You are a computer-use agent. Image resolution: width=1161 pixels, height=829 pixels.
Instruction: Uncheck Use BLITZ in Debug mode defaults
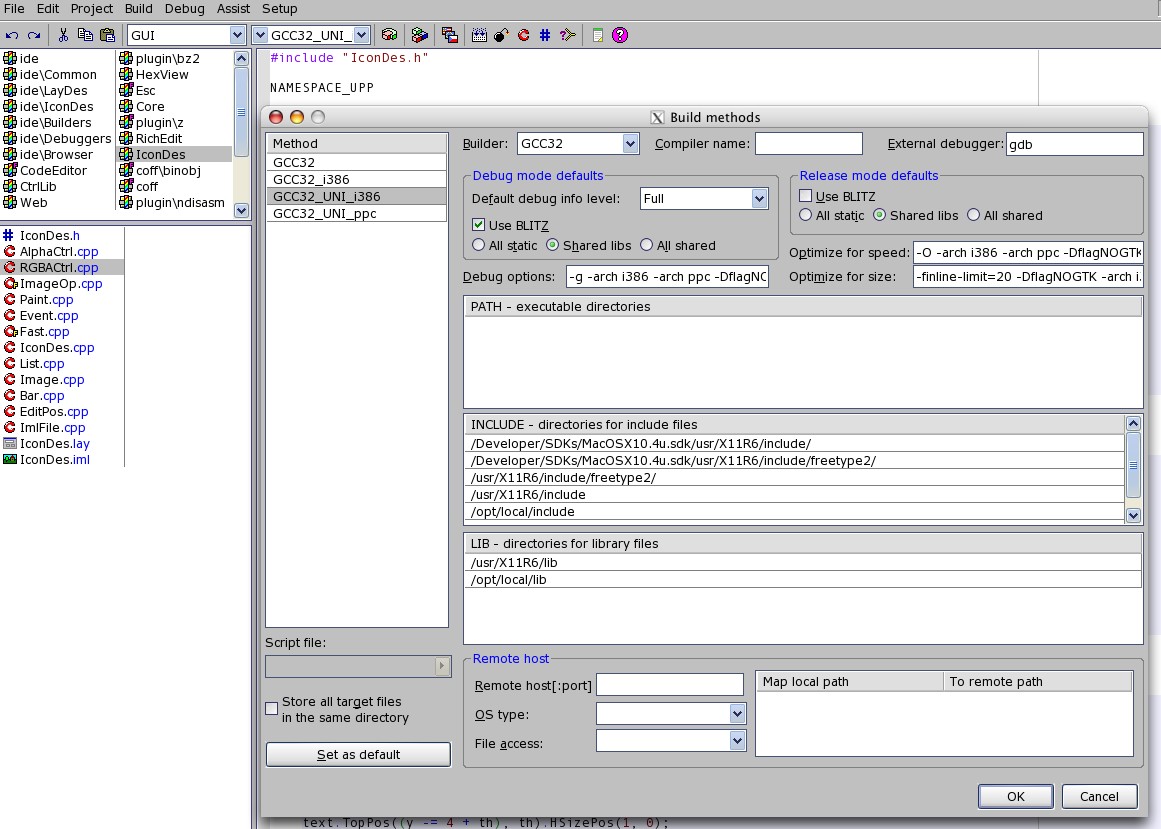pos(479,225)
